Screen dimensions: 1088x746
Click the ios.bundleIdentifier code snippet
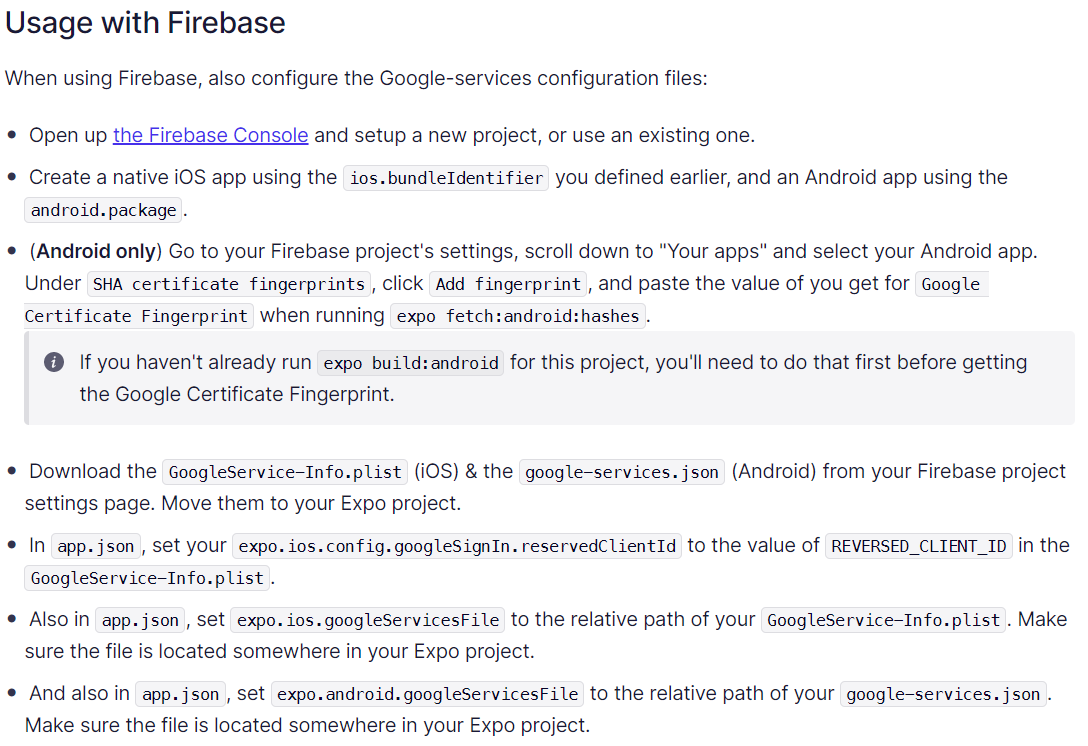pos(446,178)
